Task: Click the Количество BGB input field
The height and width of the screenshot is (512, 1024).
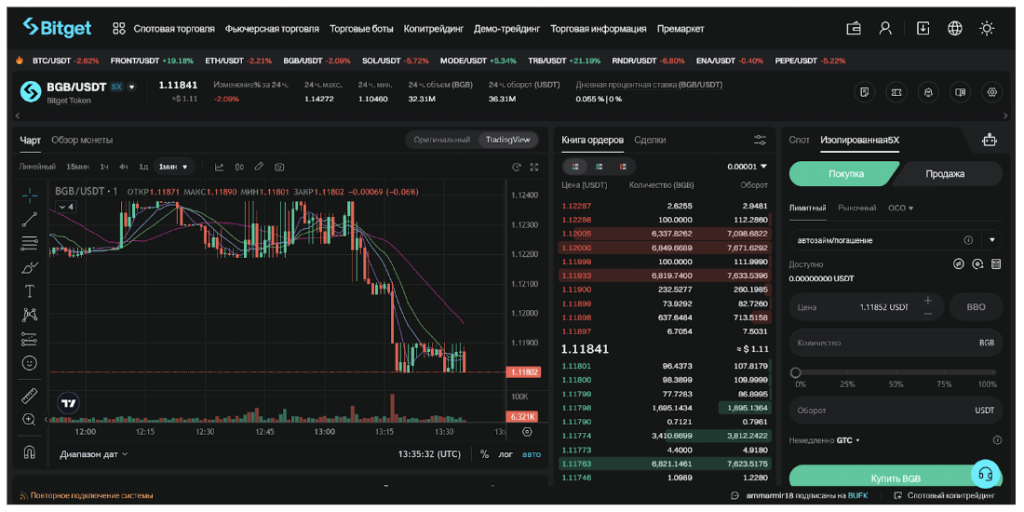Action: [895, 342]
